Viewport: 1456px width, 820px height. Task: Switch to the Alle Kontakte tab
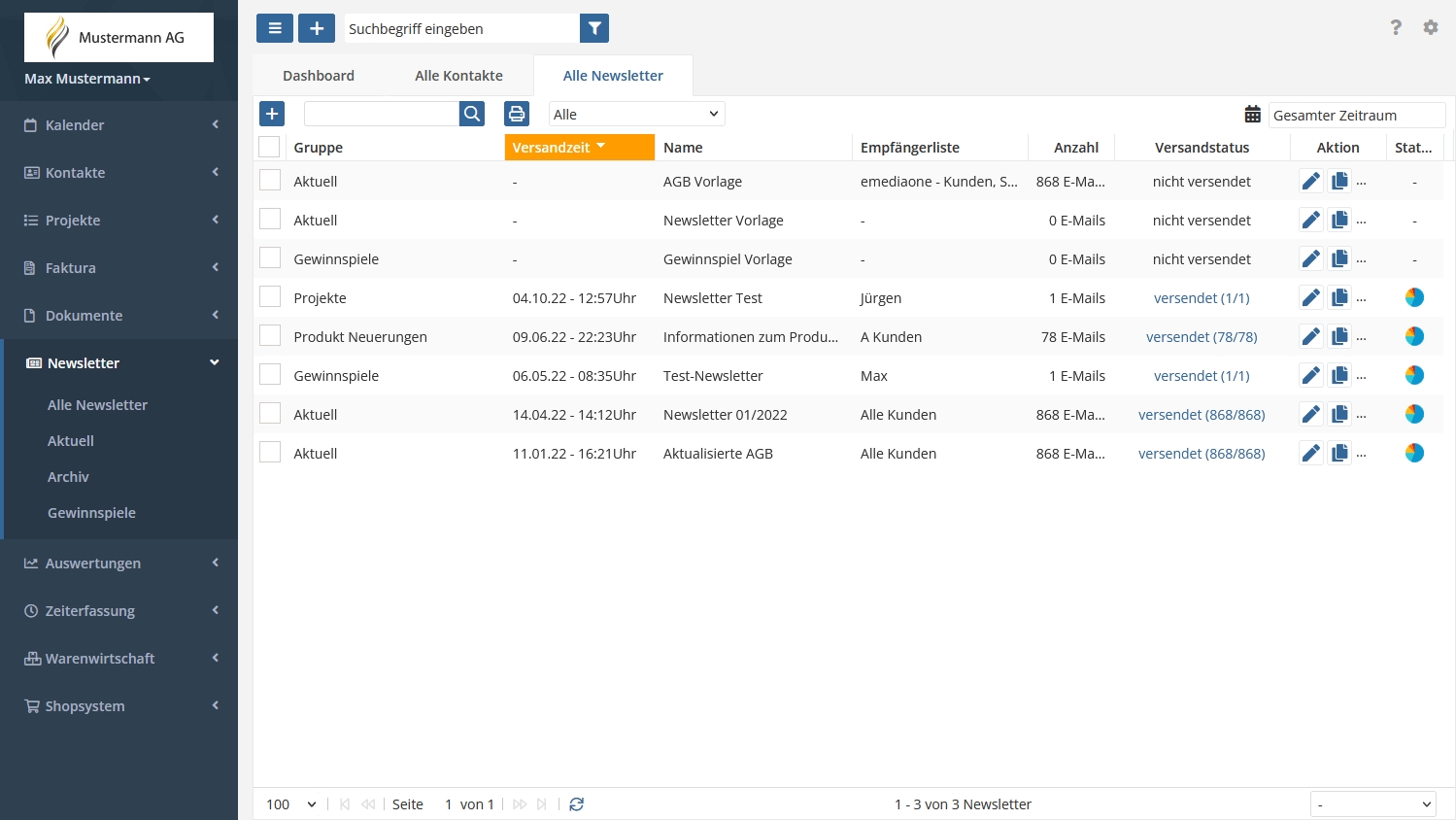pyautogui.click(x=458, y=76)
